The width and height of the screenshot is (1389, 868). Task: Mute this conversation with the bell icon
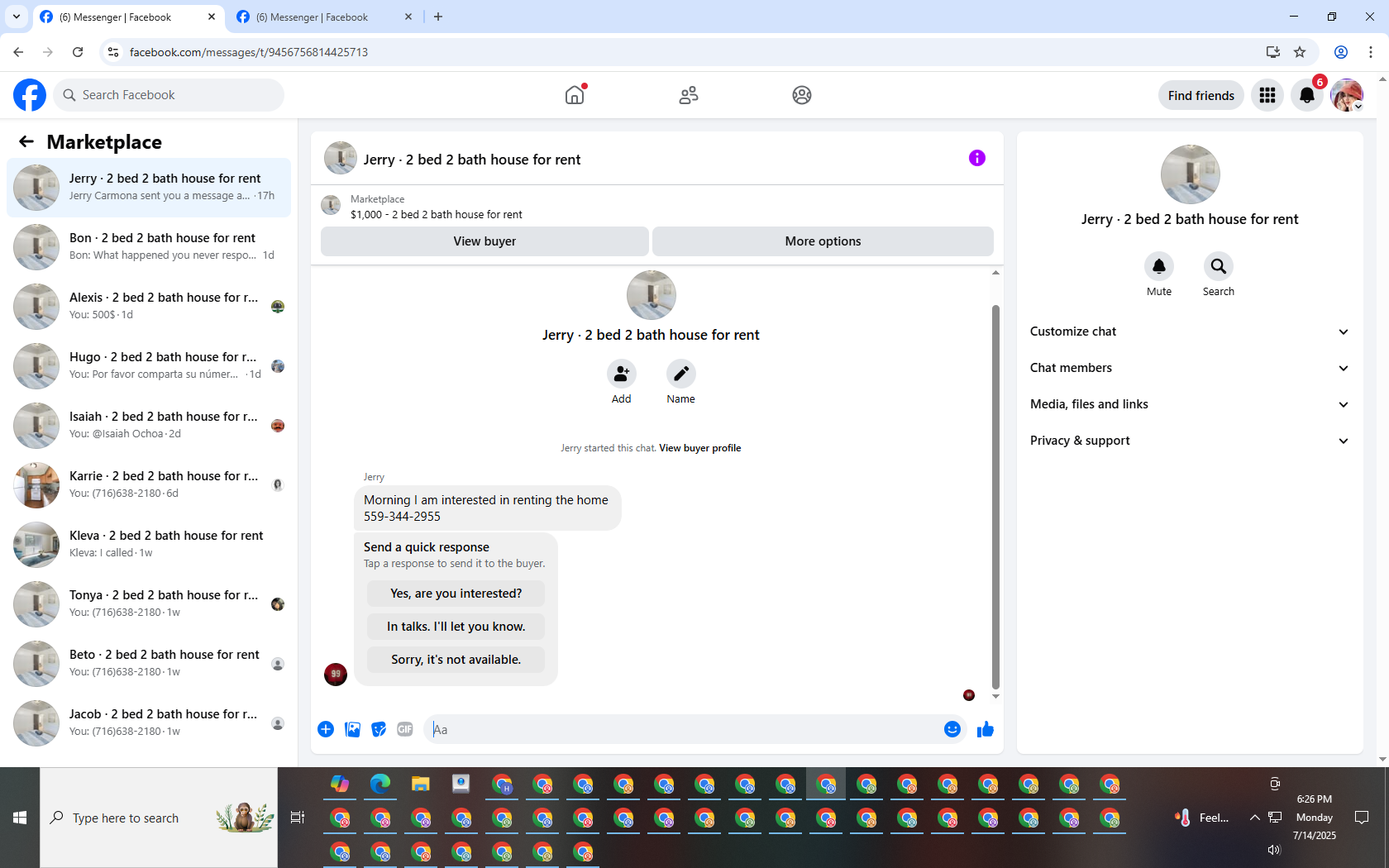(x=1159, y=266)
